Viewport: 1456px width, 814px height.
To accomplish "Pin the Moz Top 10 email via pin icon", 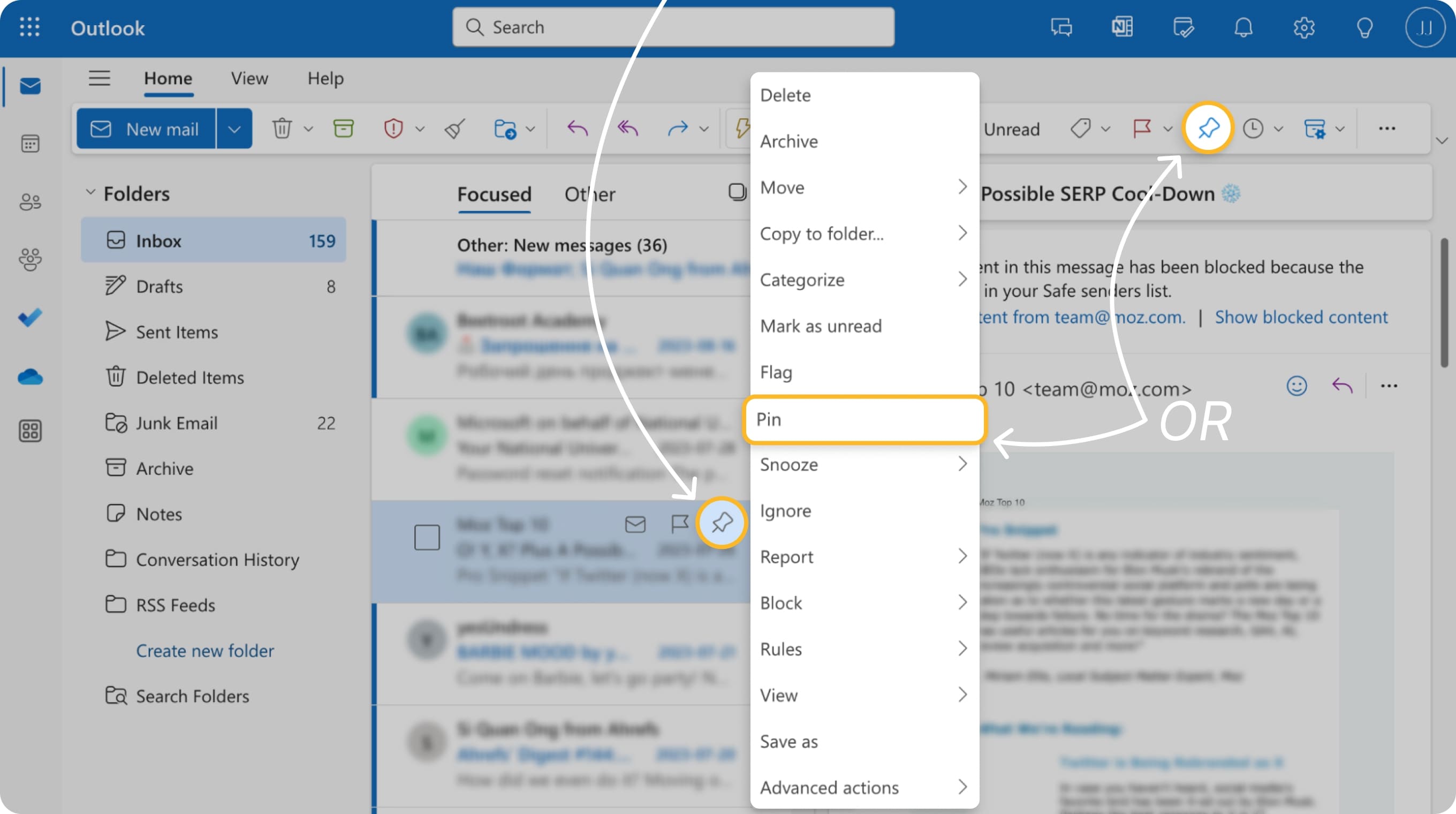I will pos(721,523).
